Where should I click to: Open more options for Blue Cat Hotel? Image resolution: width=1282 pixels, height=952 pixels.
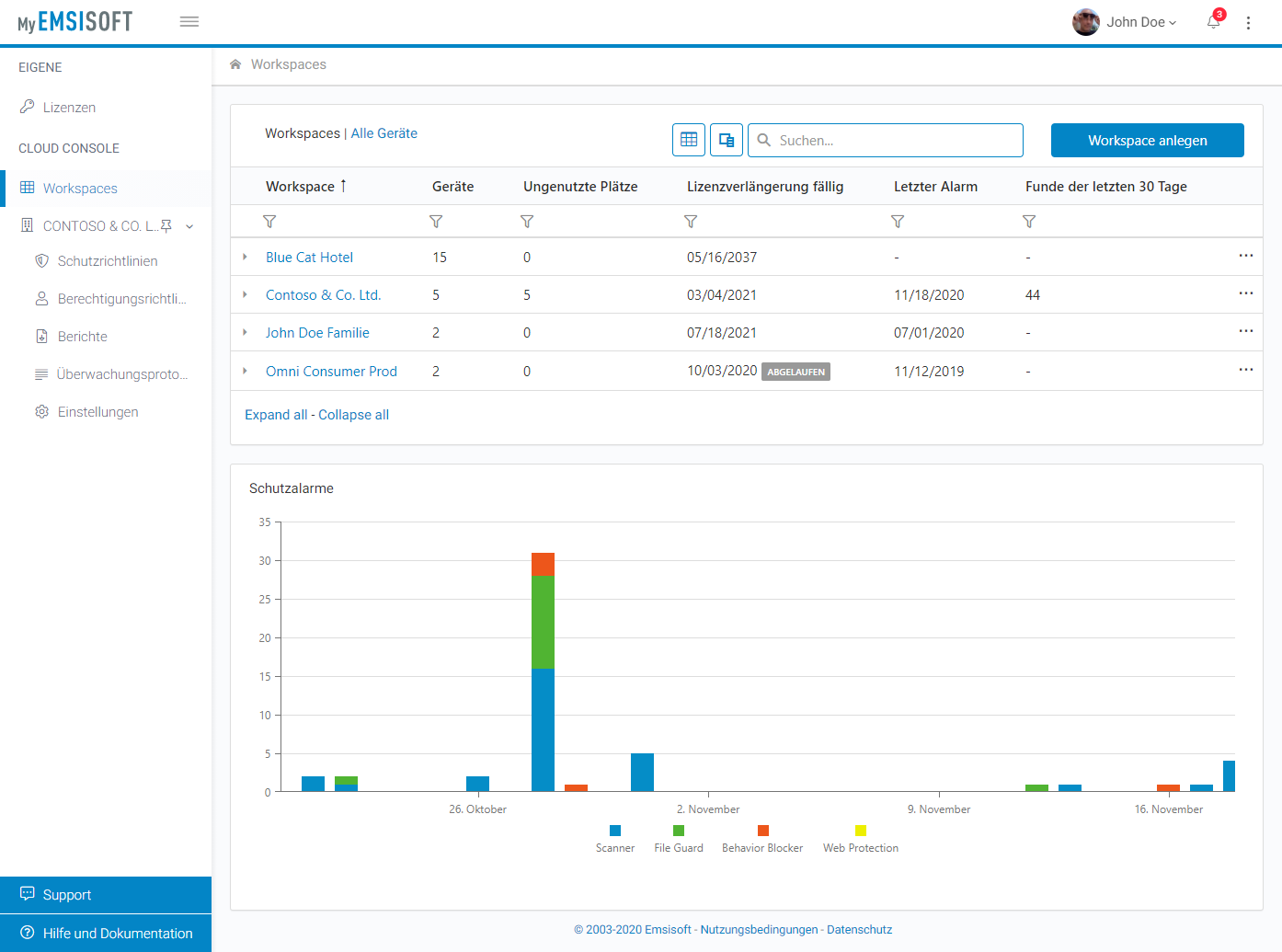tap(1246, 256)
